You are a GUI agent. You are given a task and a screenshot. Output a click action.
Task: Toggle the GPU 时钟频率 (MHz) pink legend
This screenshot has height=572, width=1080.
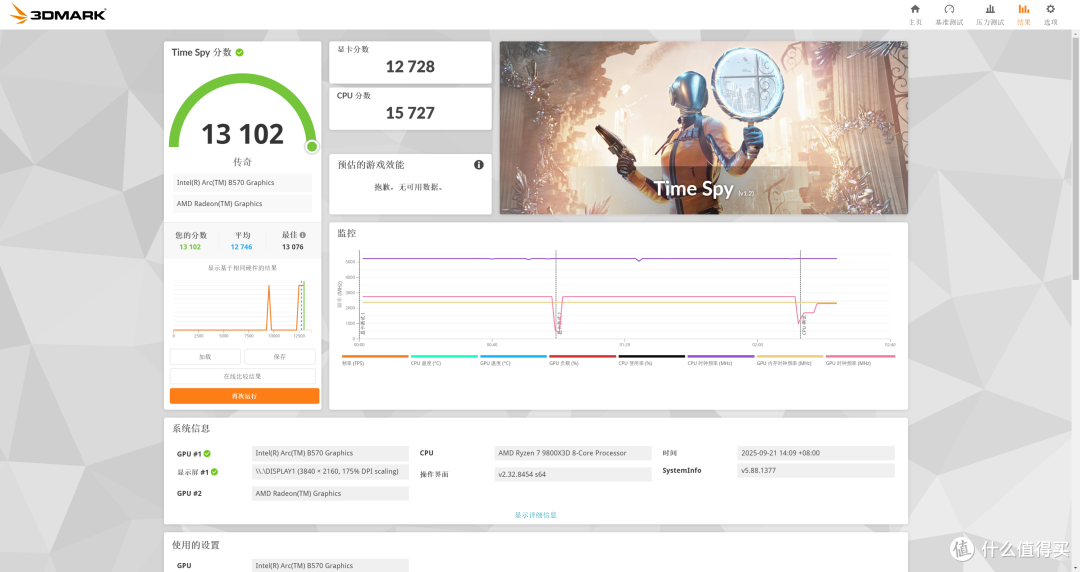click(860, 360)
